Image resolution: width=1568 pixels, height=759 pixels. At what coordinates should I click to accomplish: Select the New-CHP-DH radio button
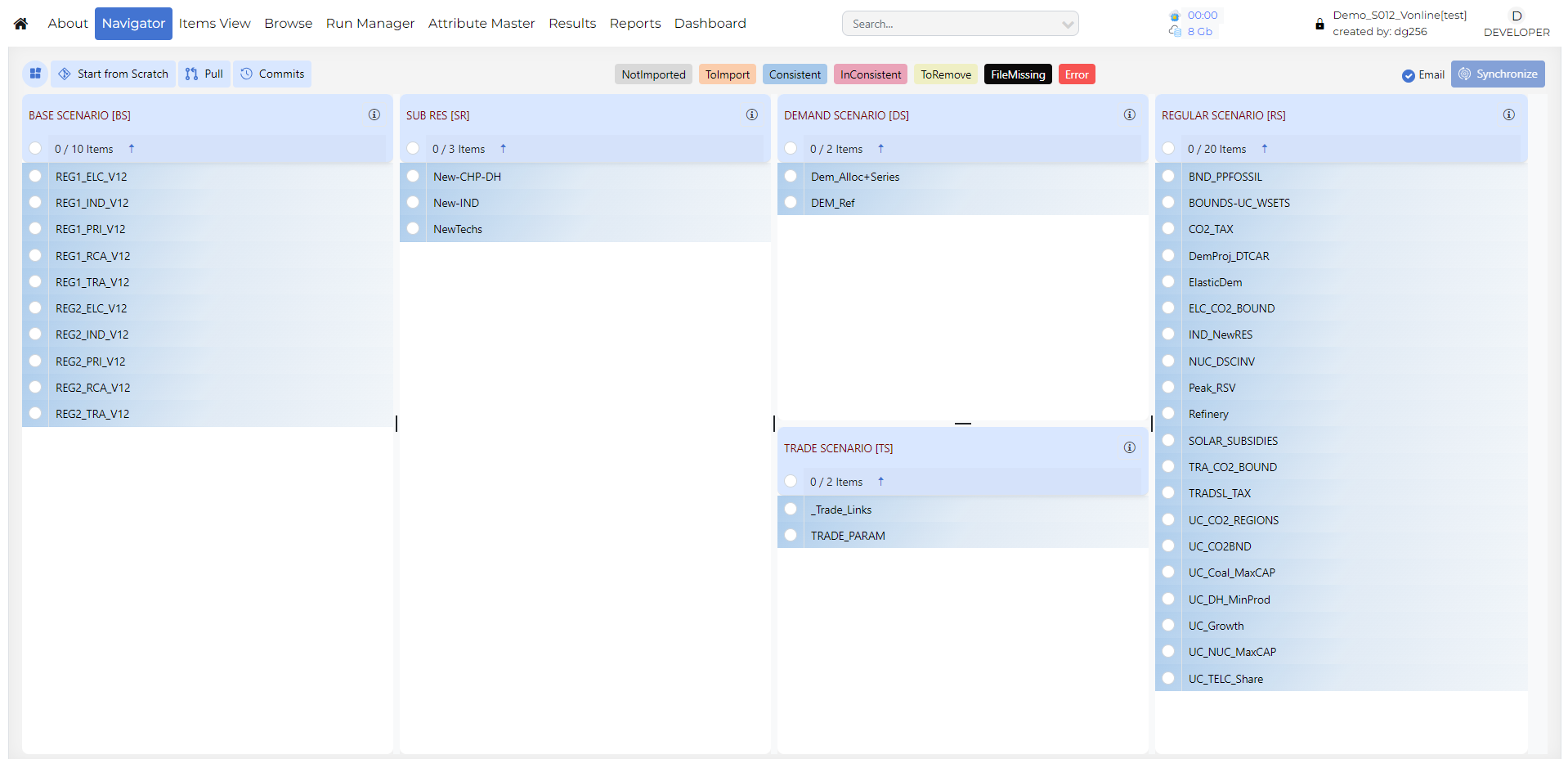tap(413, 176)
